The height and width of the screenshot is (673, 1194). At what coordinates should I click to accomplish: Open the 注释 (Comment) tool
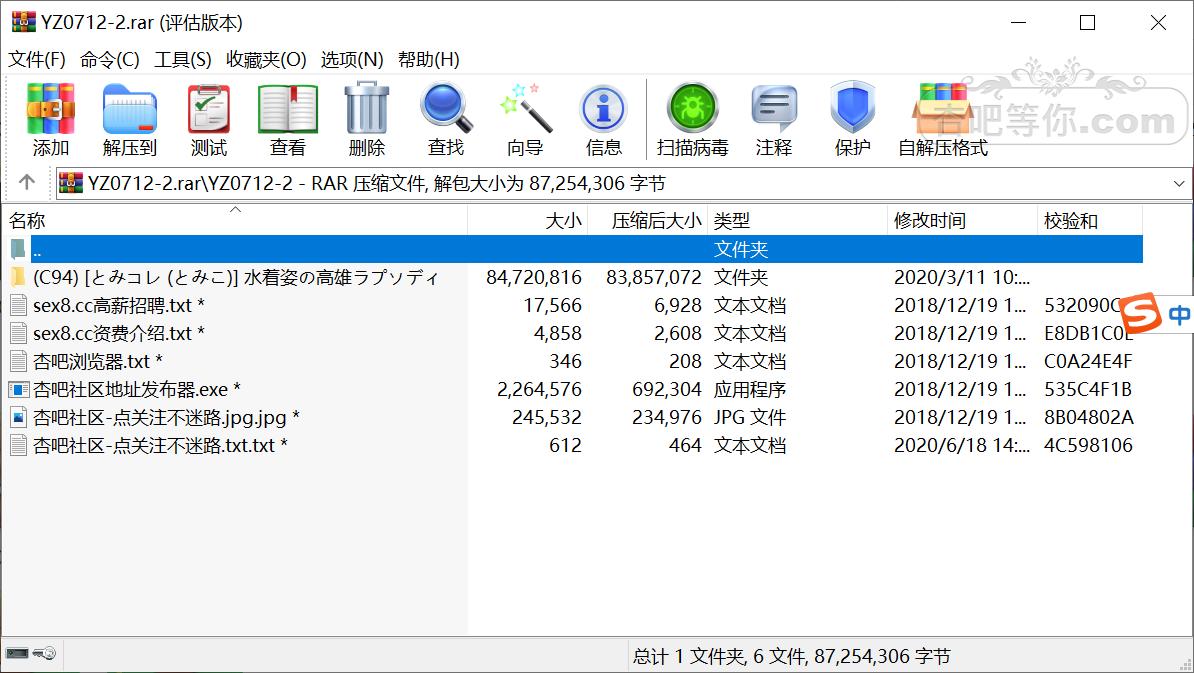tap(774, 120)
